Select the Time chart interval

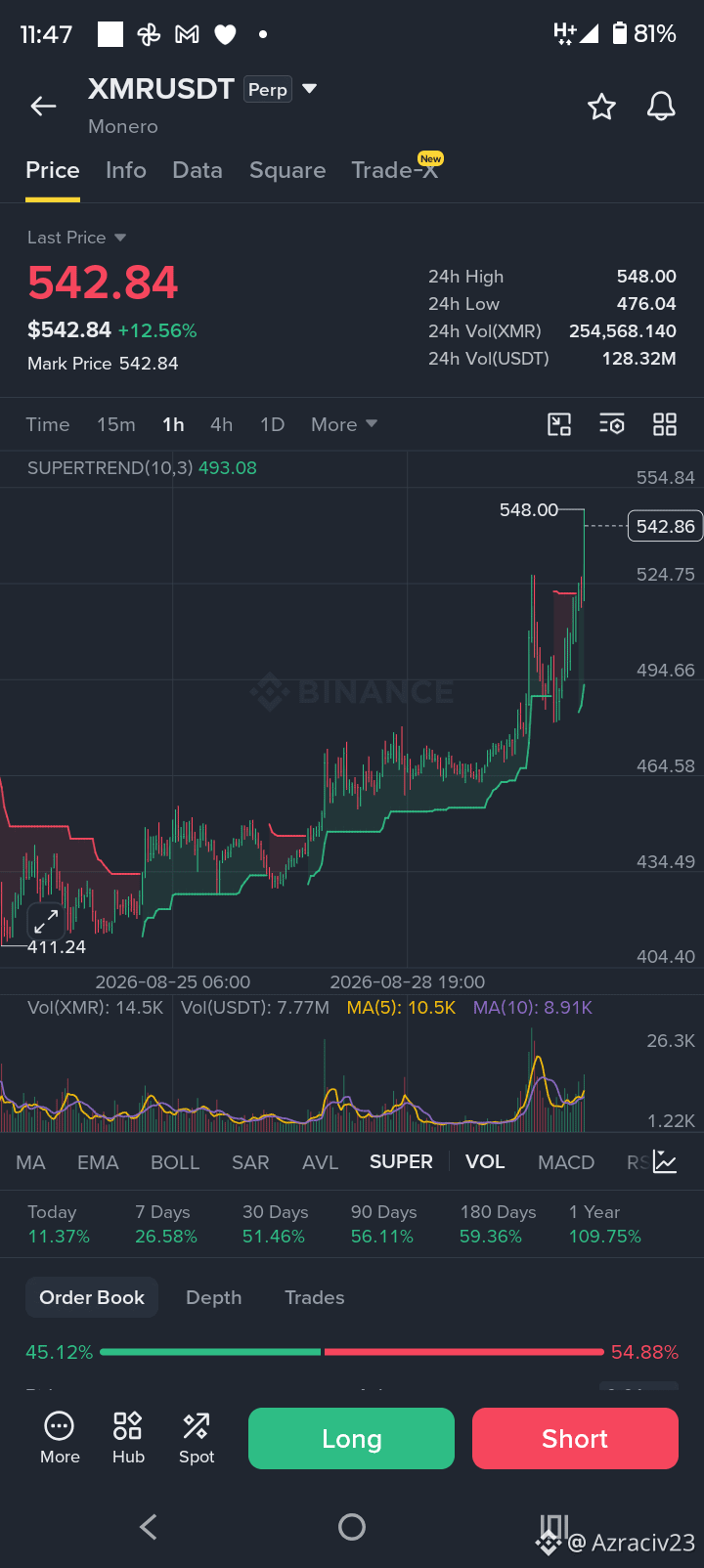48,424
